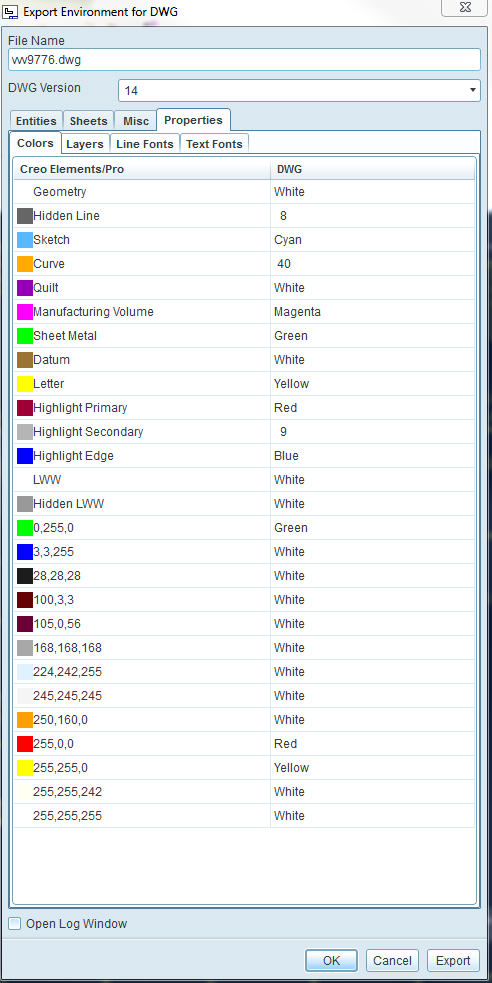
Task: Click the 255,255,0 yellow swatch
Action: 25,768
